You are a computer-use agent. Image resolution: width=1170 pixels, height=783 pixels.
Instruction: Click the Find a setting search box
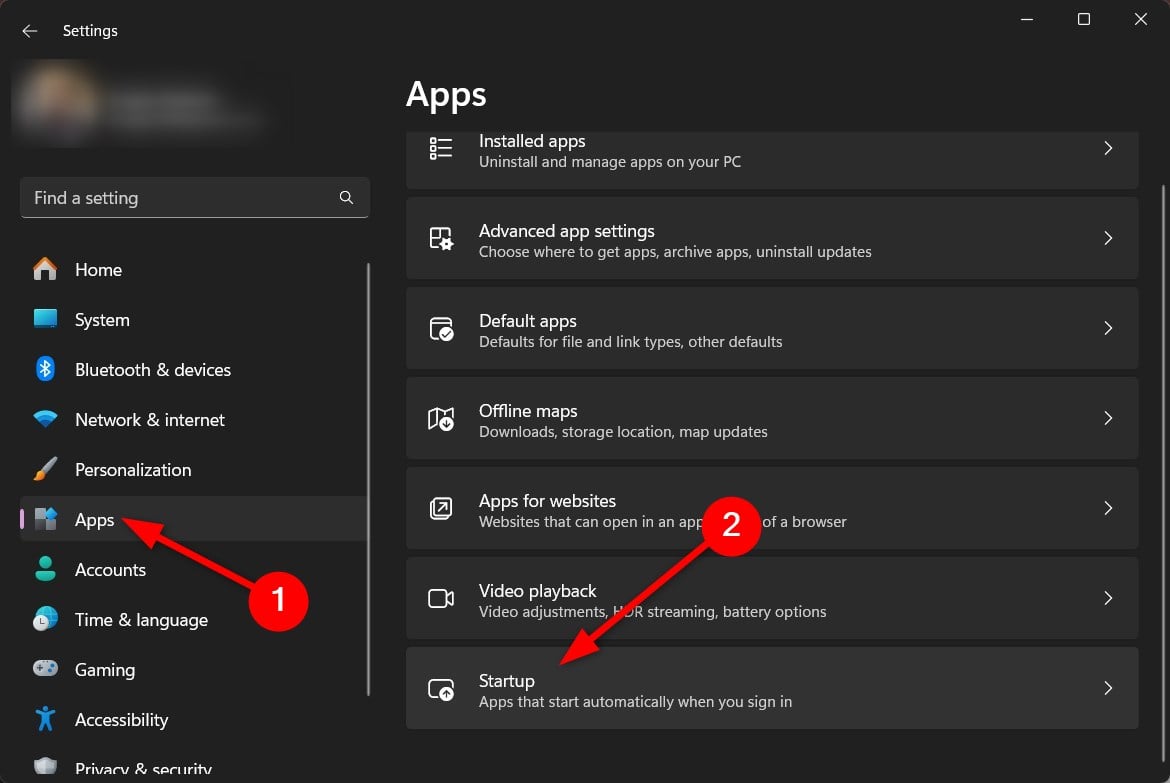[194, 197]
